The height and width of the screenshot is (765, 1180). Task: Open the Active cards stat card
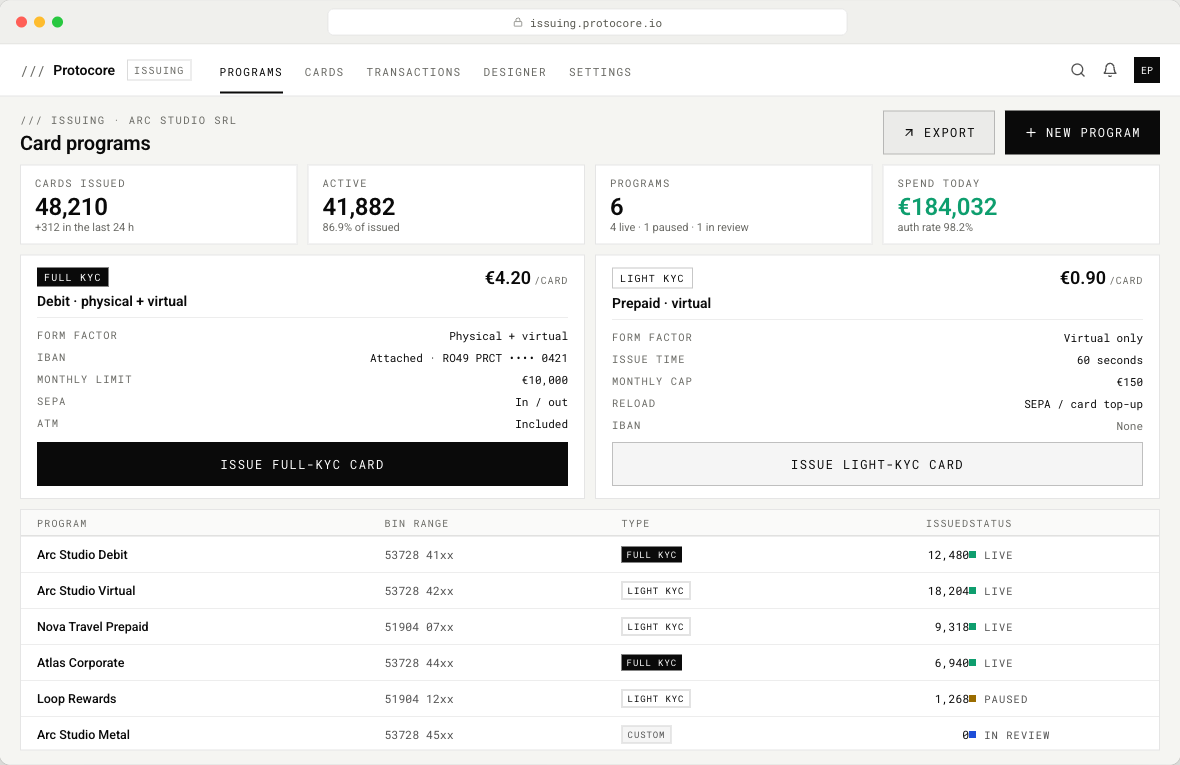coord(446,205)
